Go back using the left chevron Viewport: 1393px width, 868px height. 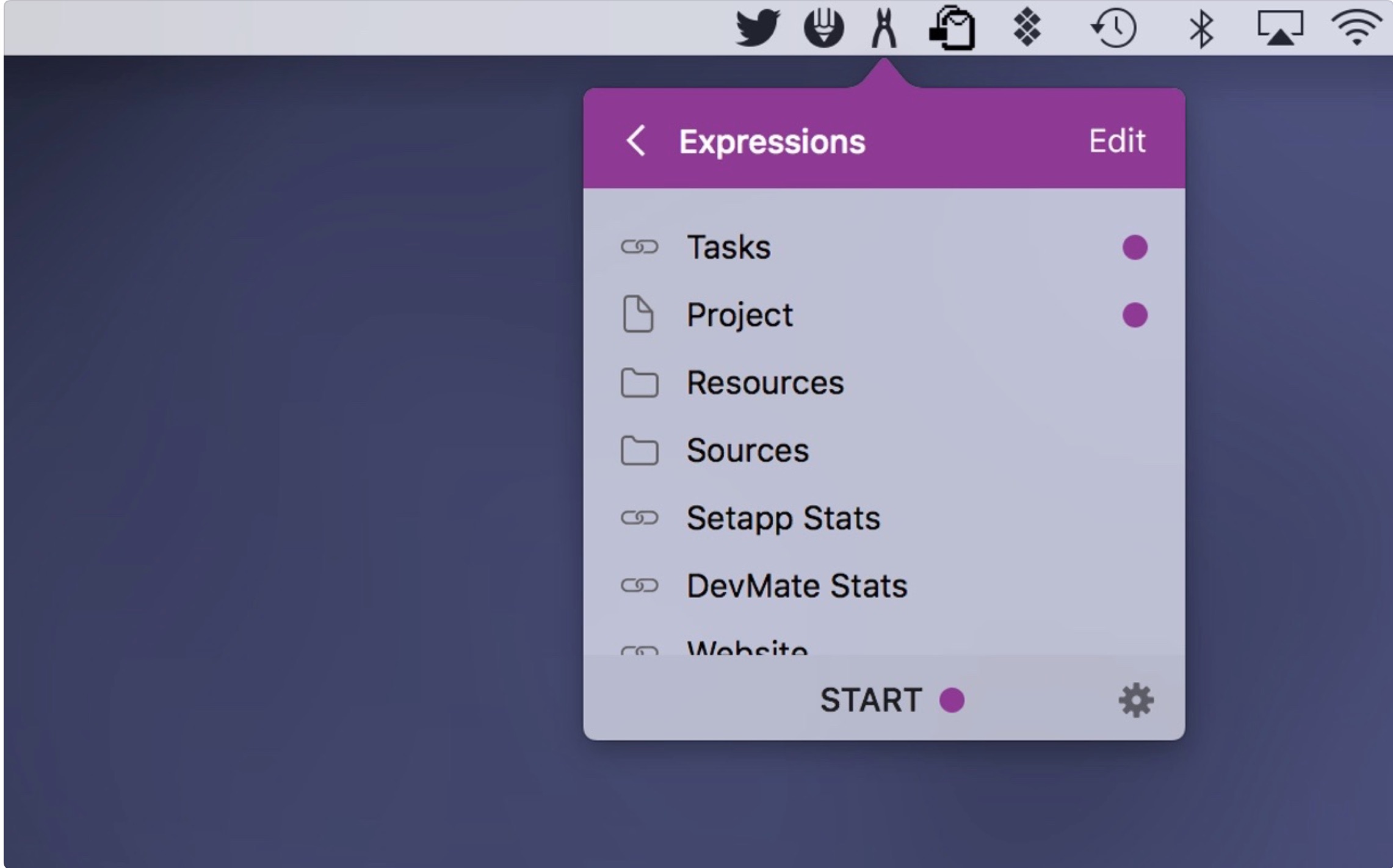[x=636, y=141]
